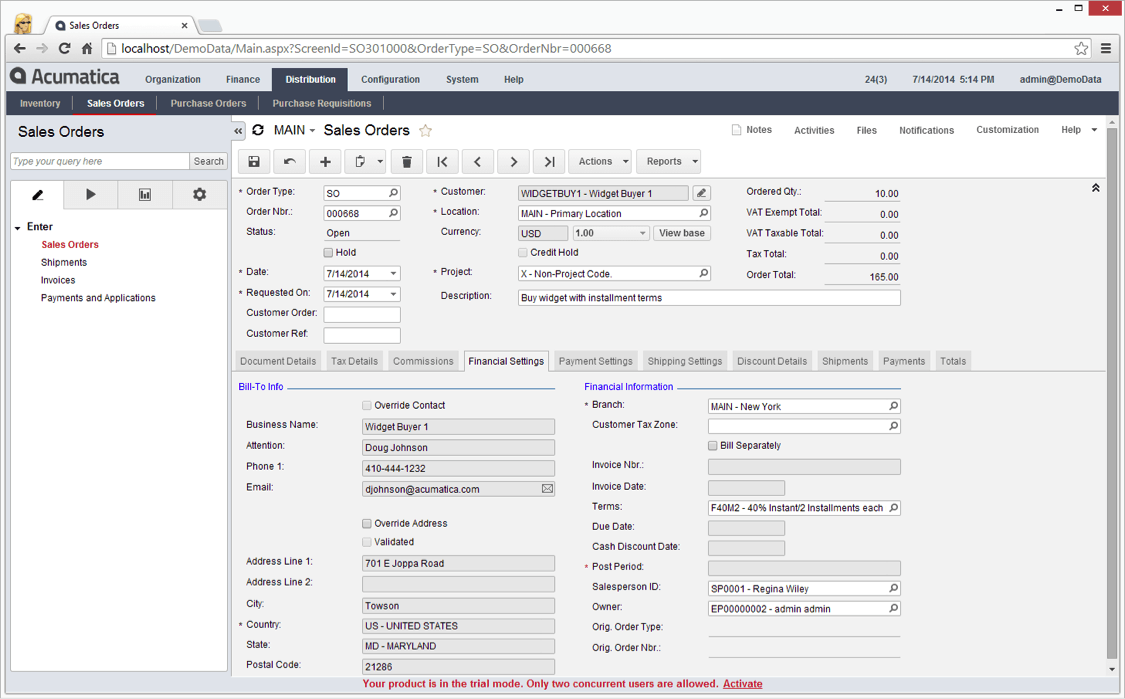
Task: Enable Override Contact checkbox
Action: point(367,405)
